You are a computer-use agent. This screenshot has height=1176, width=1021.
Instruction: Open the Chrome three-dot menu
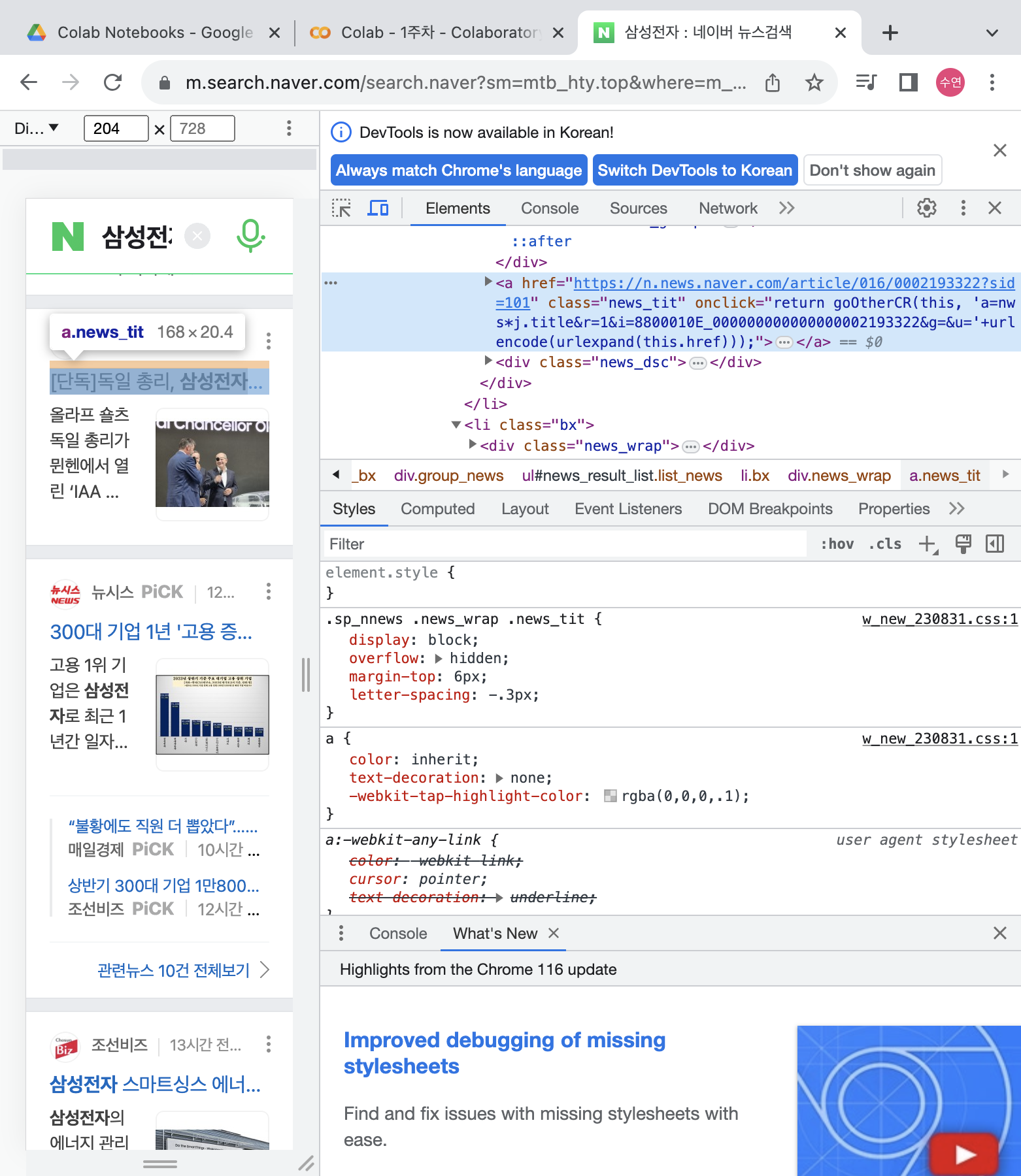click(x=992, y=82)
